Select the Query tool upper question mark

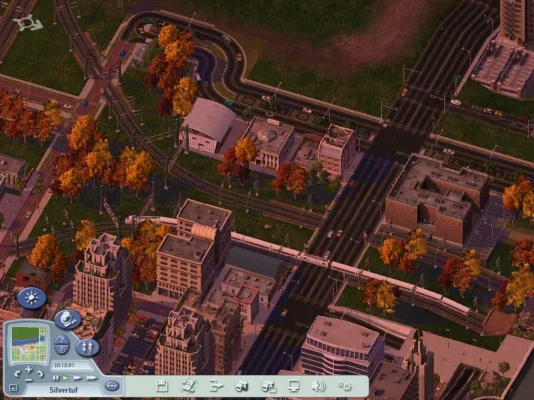click(x=62, y=339)
